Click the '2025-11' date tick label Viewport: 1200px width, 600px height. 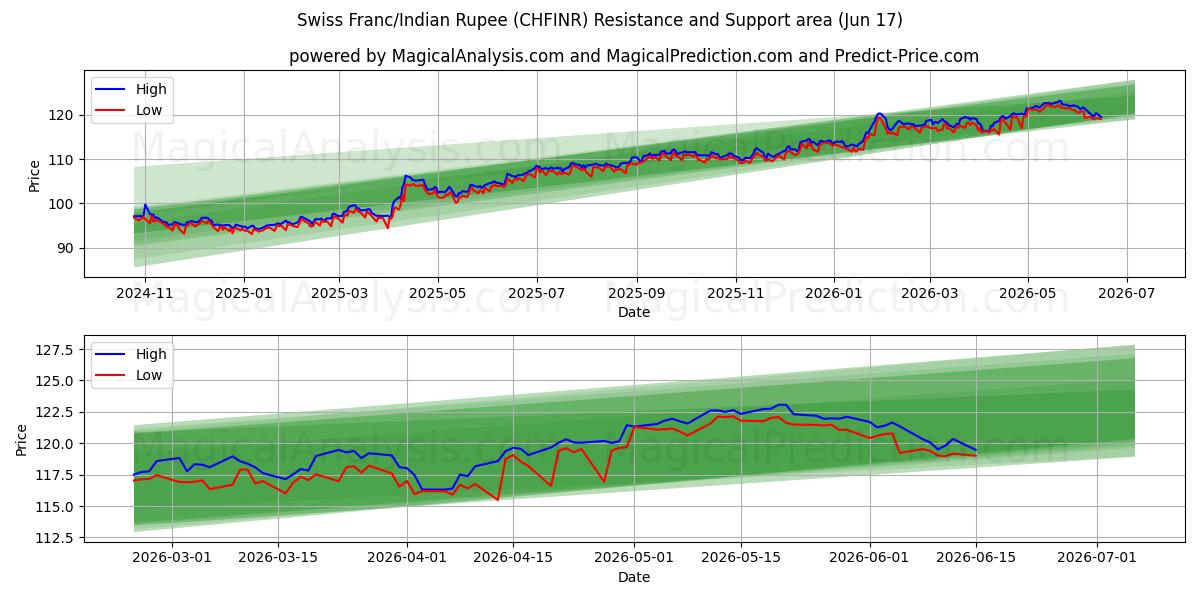736,294
